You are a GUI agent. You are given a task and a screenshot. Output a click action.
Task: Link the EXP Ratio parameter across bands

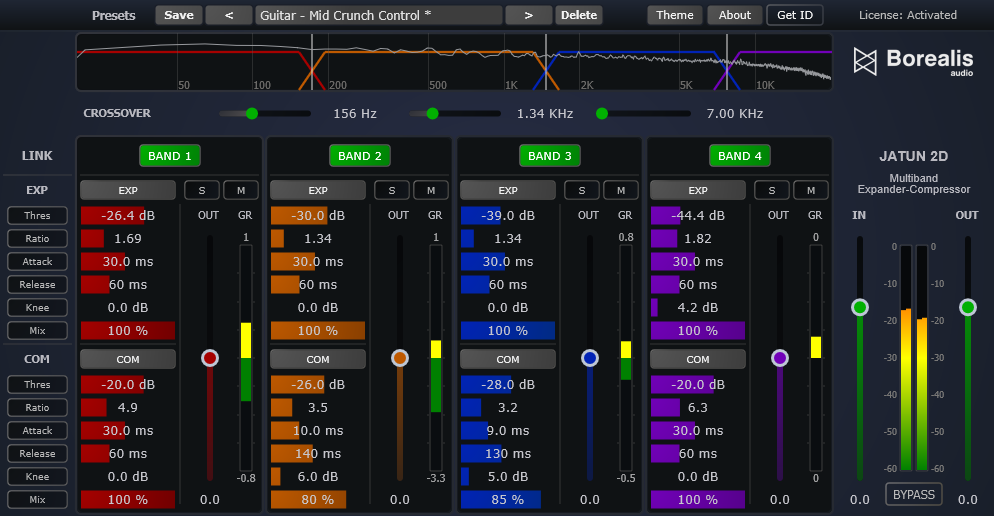(x=37, y=238)
